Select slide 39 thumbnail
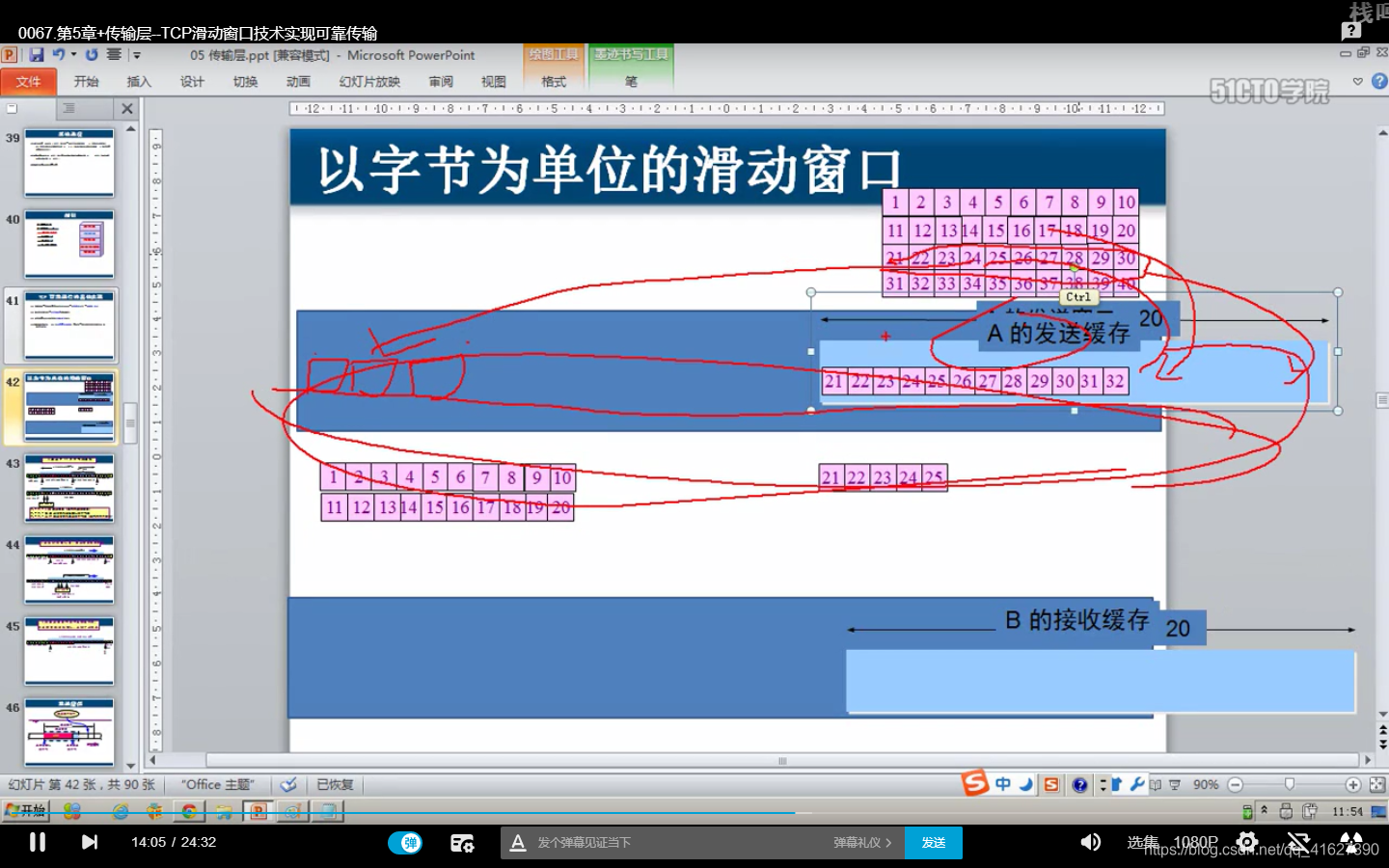The height and width of the screenshot is (868, 1389). [68, 163]
